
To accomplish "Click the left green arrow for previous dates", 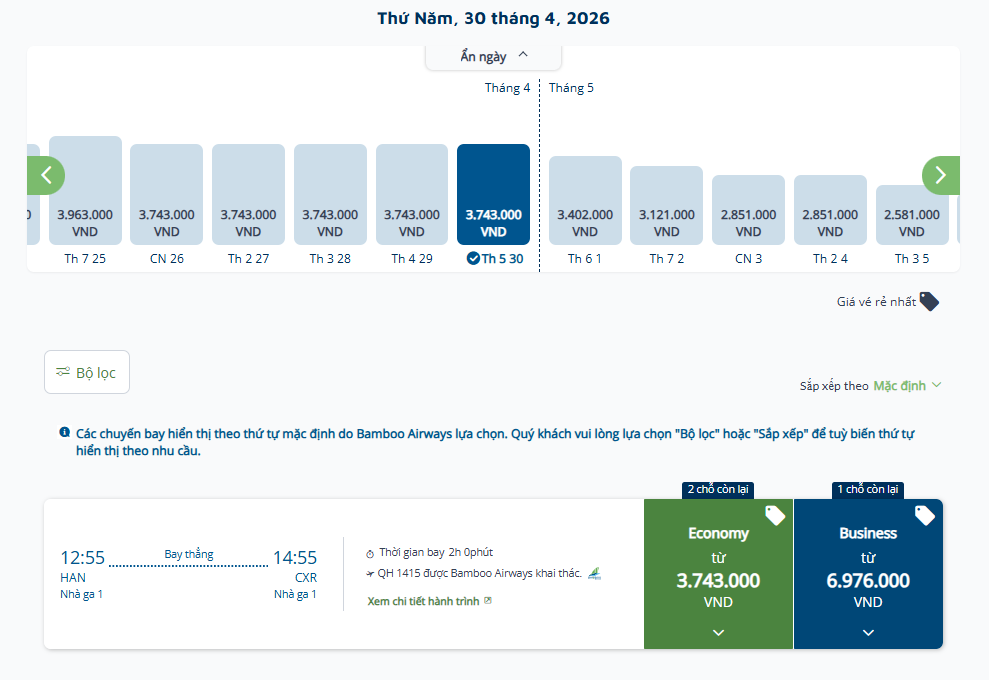I will [x=46, y=175].
